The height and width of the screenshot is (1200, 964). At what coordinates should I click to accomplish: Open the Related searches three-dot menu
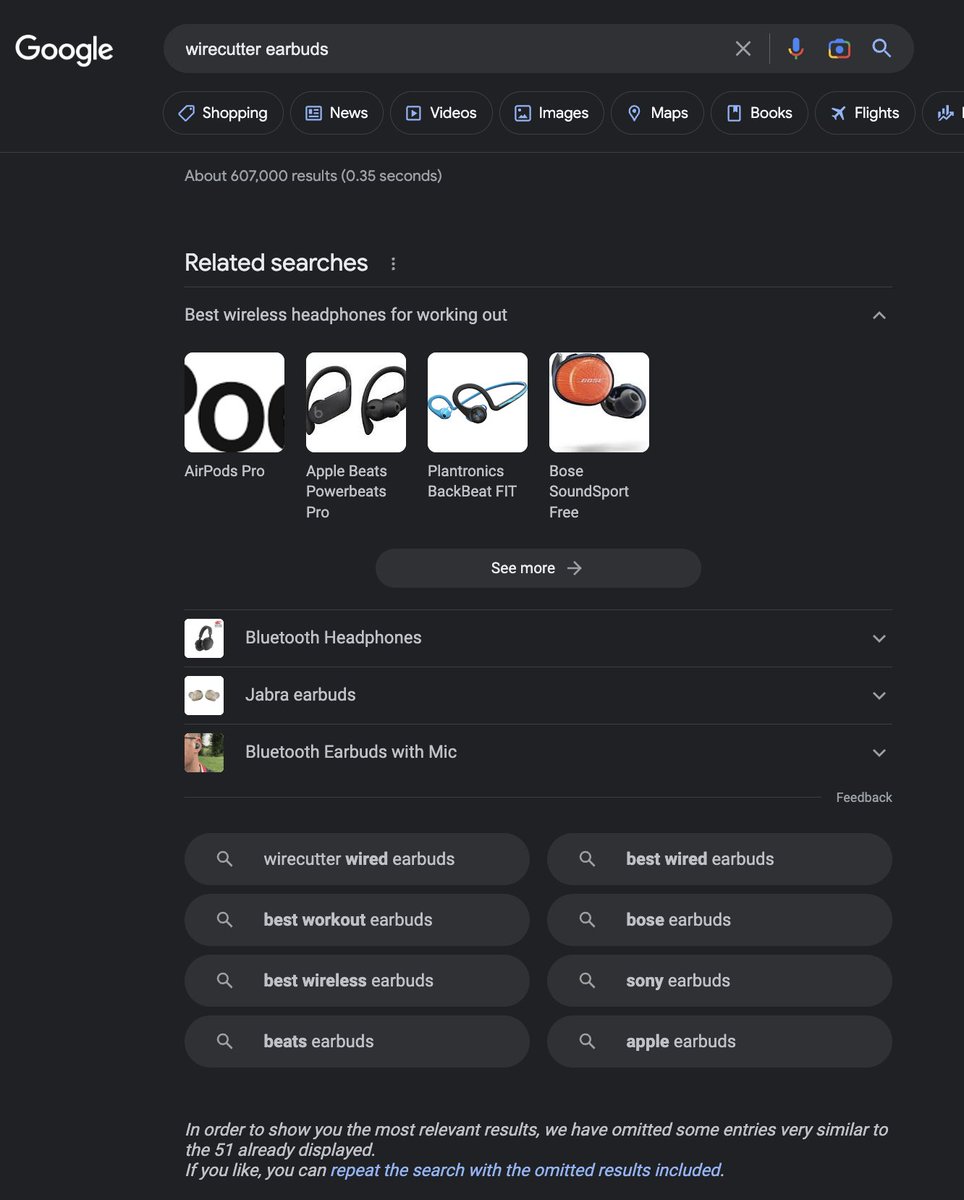(x=393, y=263)
